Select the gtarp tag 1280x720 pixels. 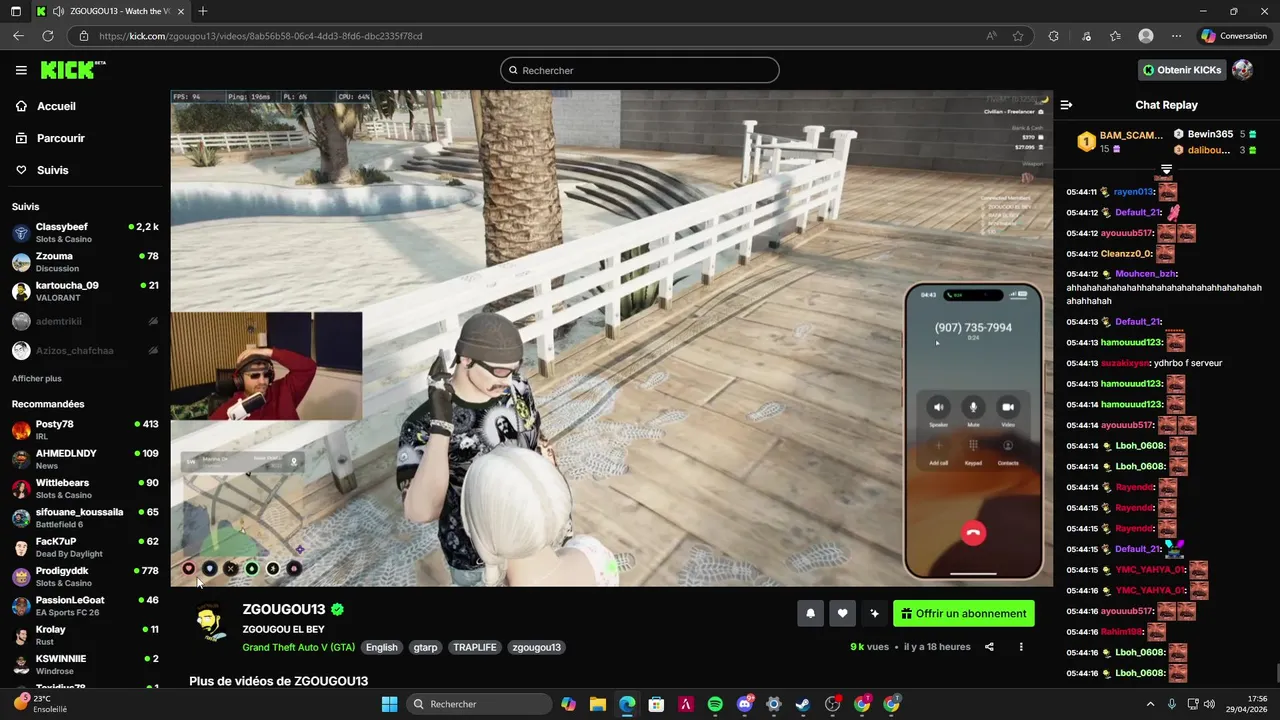[425, 647]
